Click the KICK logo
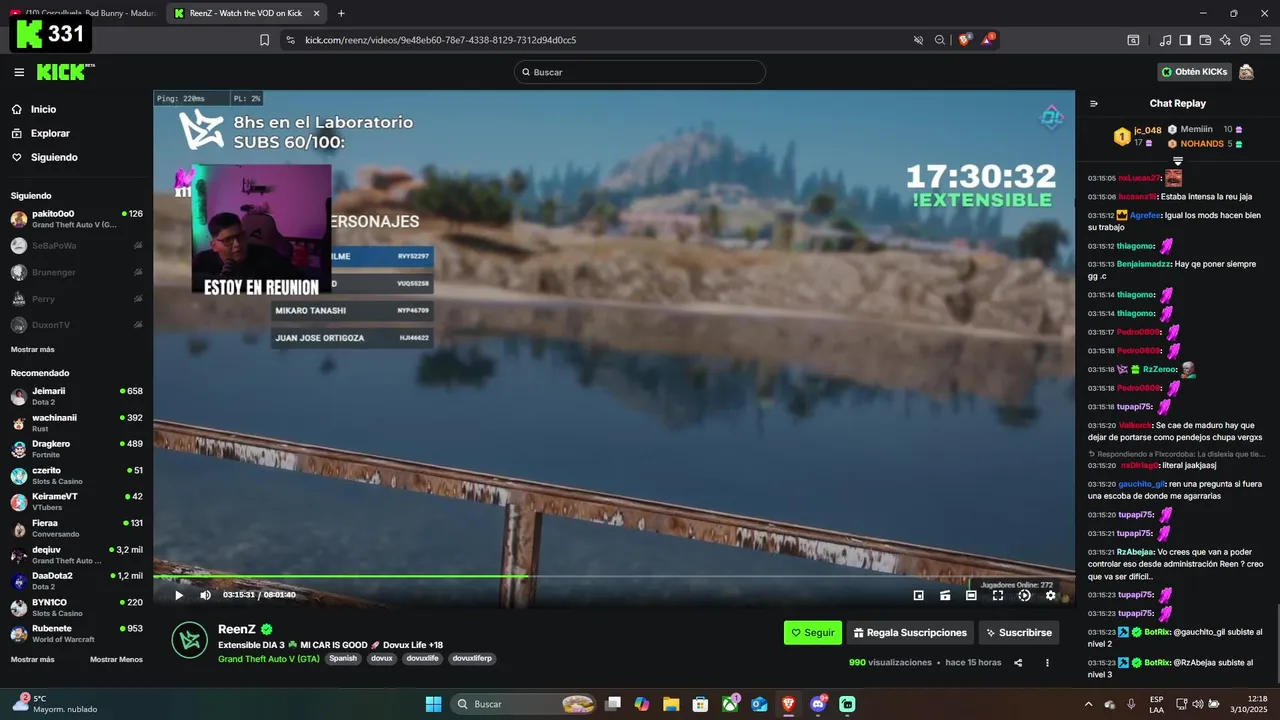The width and height of the screenshot is (1280, 720). (x=61, y=72)
